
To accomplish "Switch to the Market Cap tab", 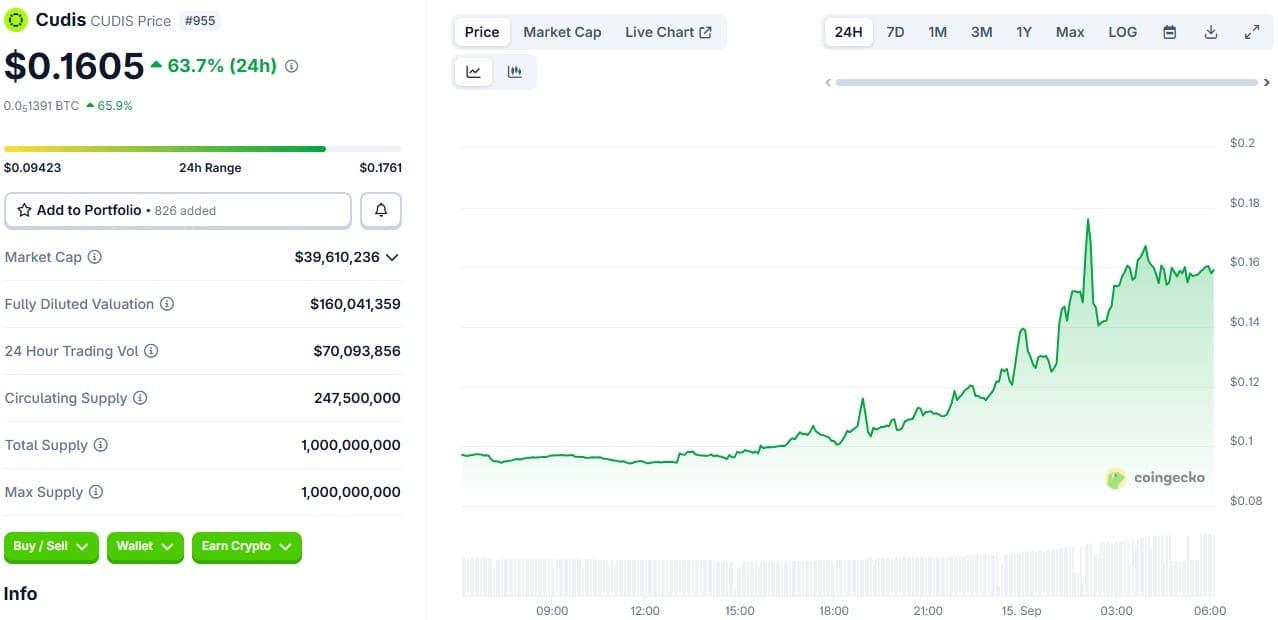I will click(562, 32).
